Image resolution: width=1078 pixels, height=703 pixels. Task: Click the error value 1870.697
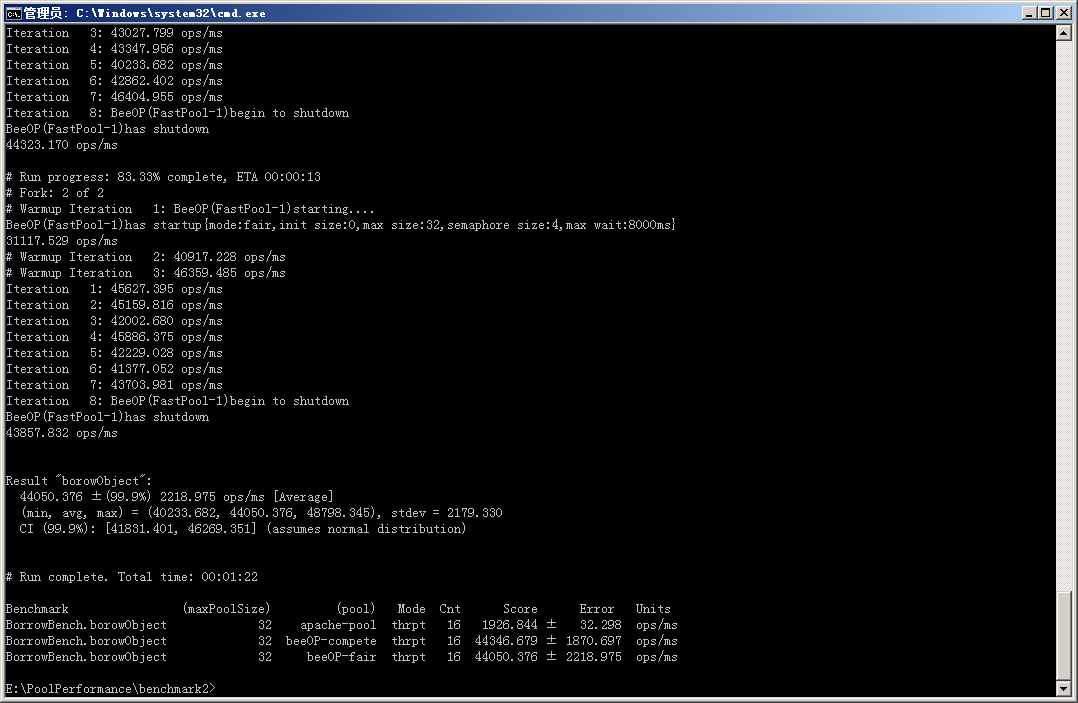(x=593, y=640)
